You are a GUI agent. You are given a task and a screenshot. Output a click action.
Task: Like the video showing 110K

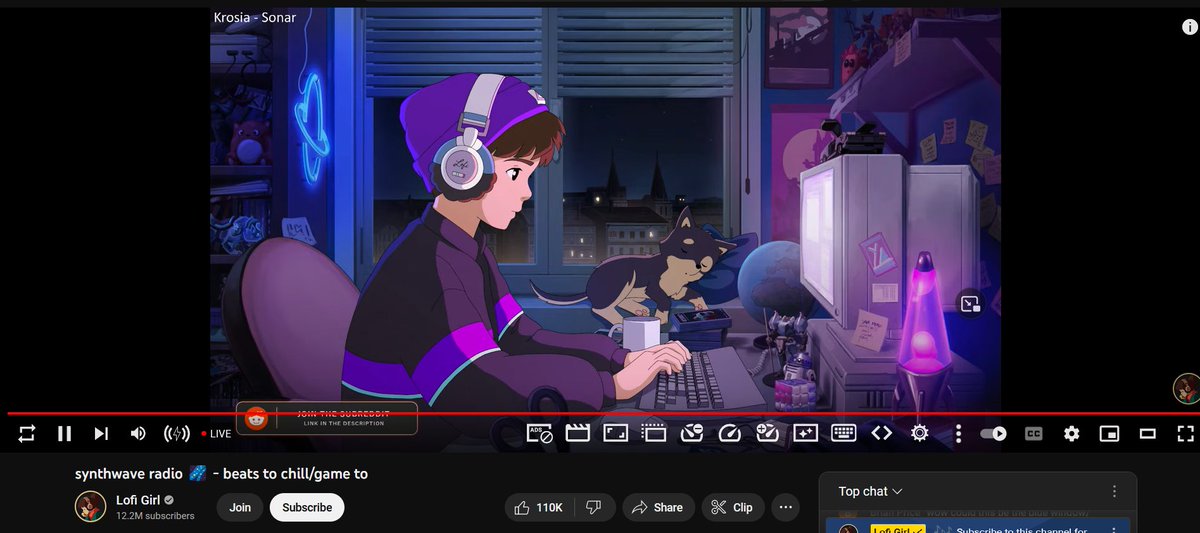[x=539, y=507]
